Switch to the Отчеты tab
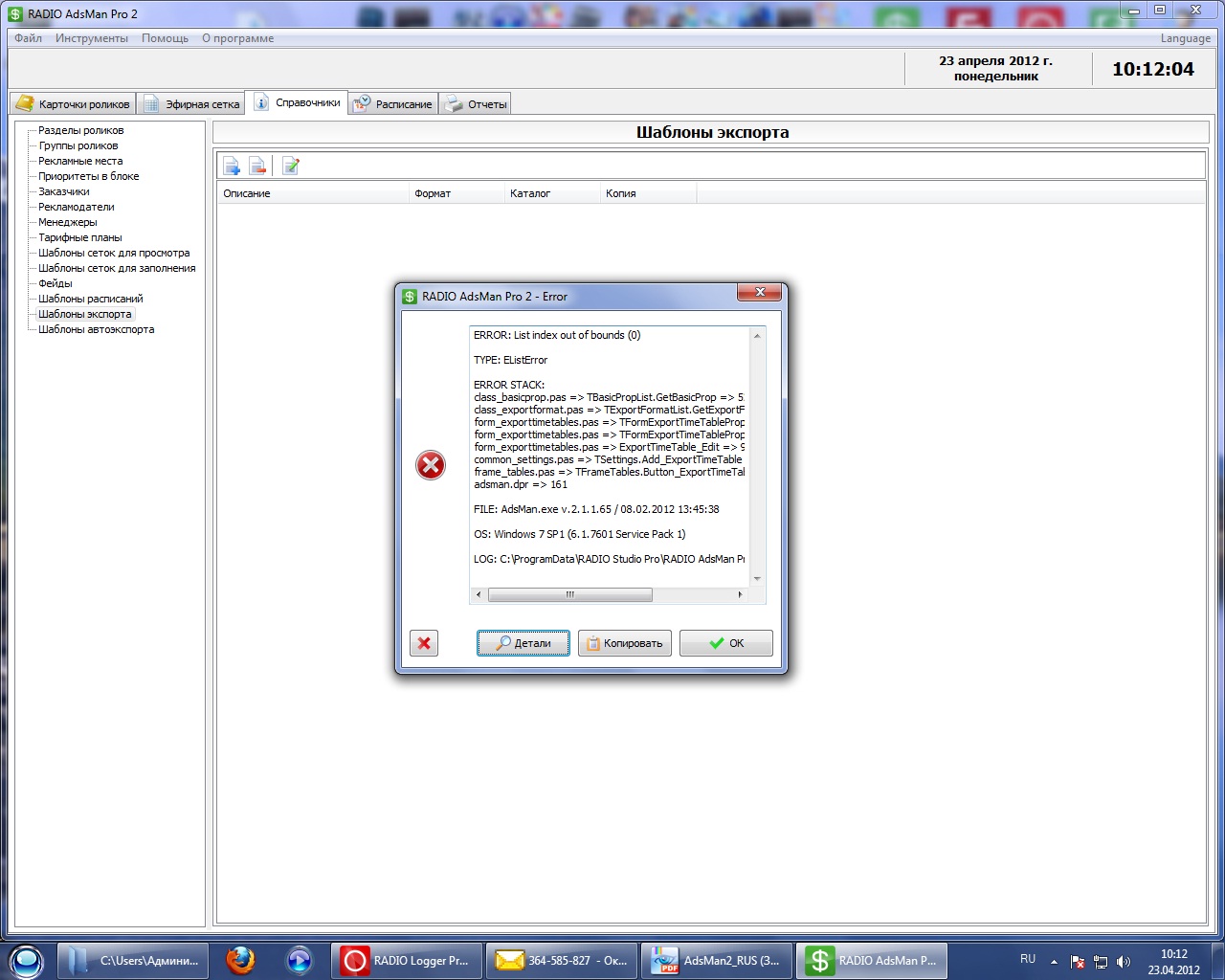This screenshot has height=980, width=1225. tap(475, 103)
